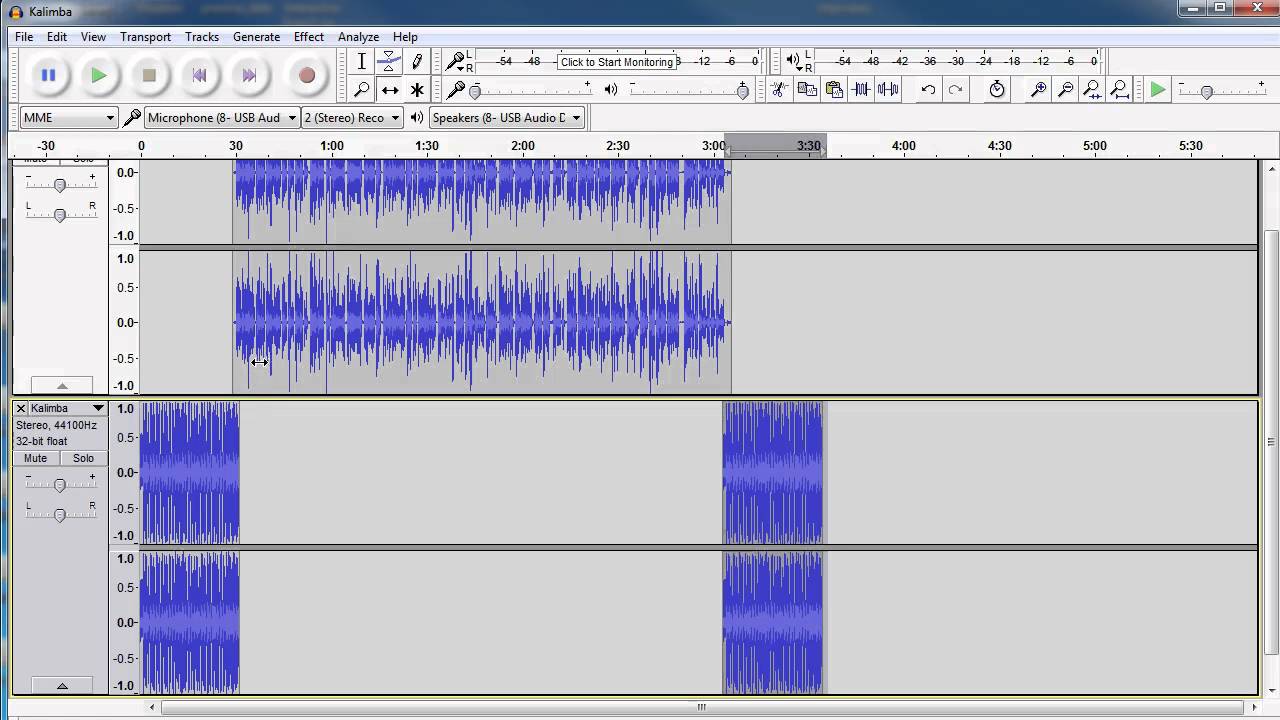Skip to start of the project

click(199, 75)
